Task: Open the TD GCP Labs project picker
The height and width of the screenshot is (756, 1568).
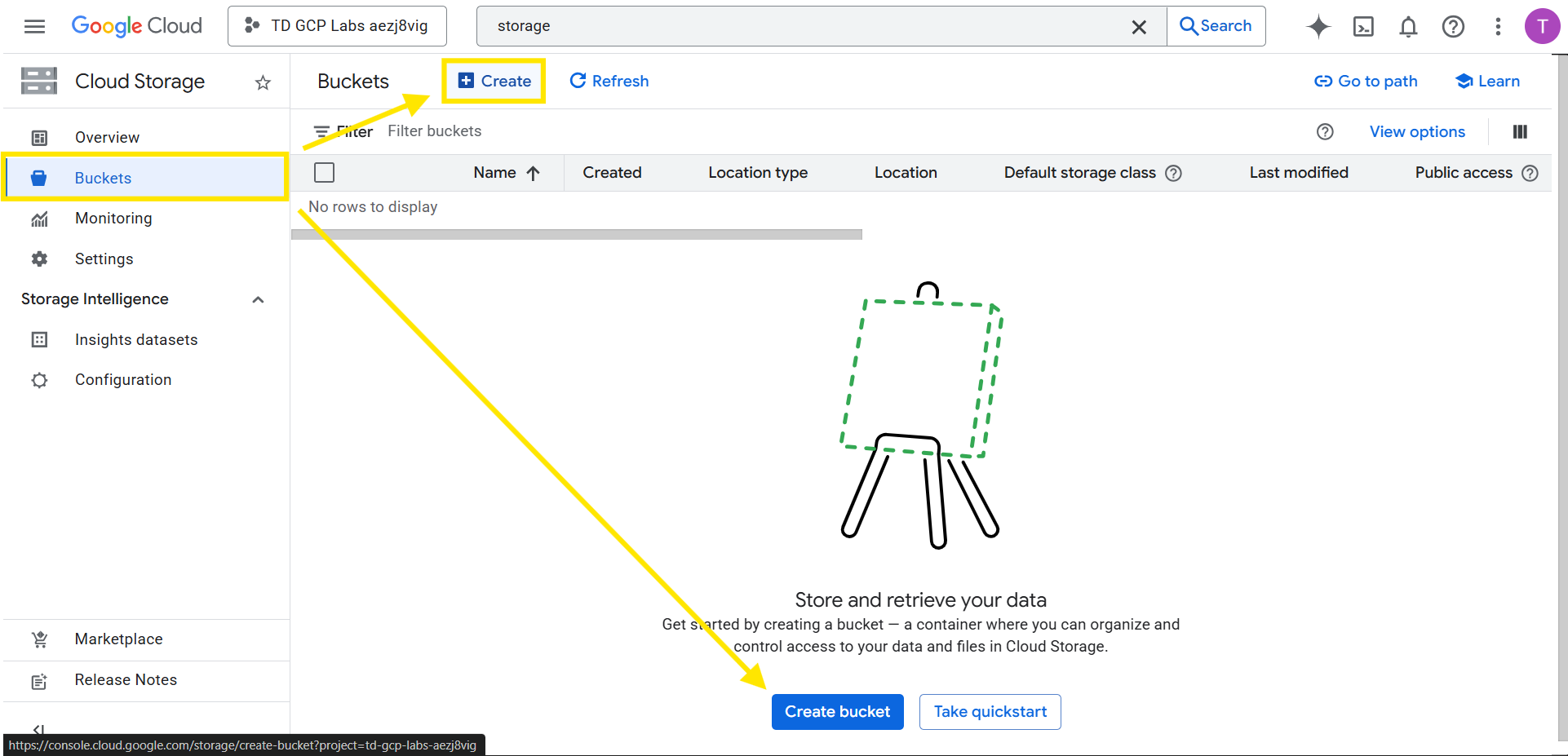Action: 337,26
